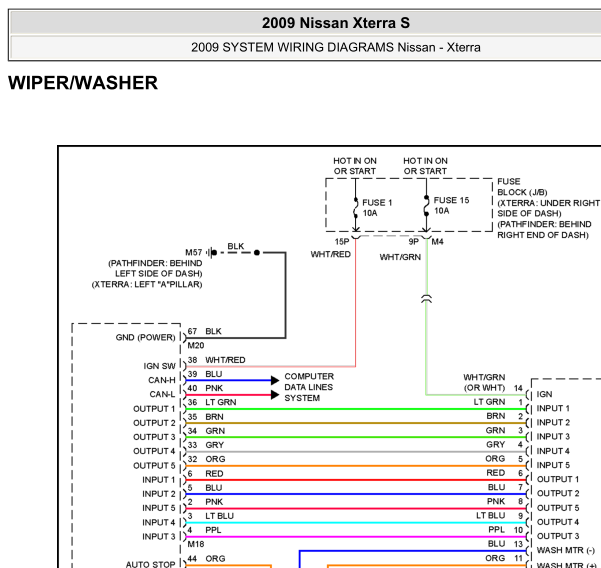Click the 'GRY 4' pin label
Image resolution: width=601 pixels, height=568 pixels.
point(505,445)
